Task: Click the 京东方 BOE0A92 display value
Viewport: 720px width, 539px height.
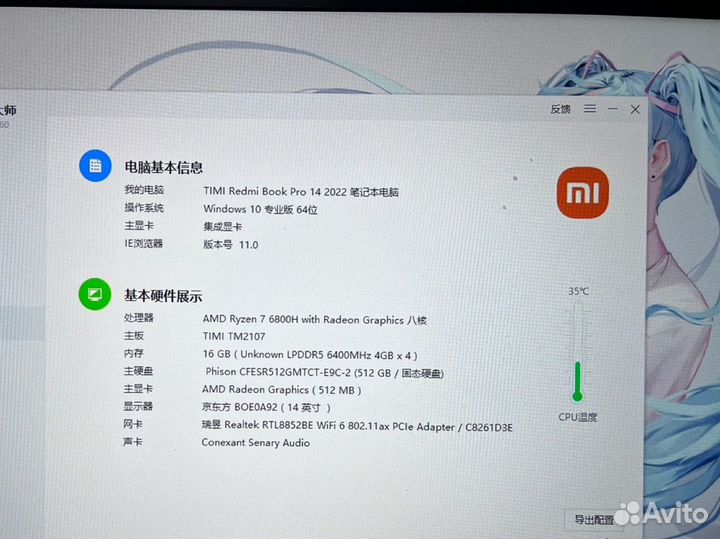Action: point(266,407)
